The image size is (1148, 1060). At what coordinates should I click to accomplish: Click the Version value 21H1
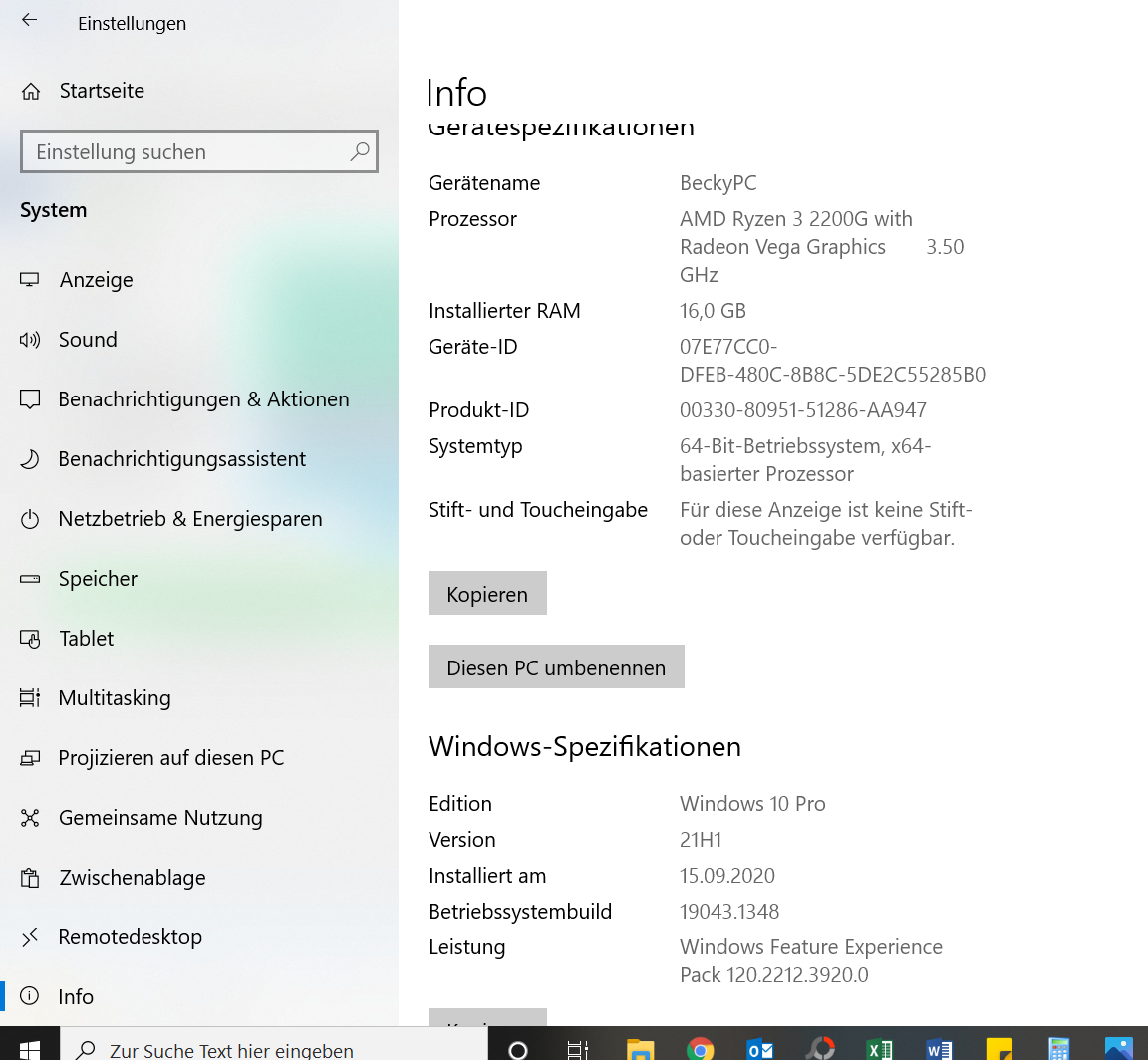701,840
